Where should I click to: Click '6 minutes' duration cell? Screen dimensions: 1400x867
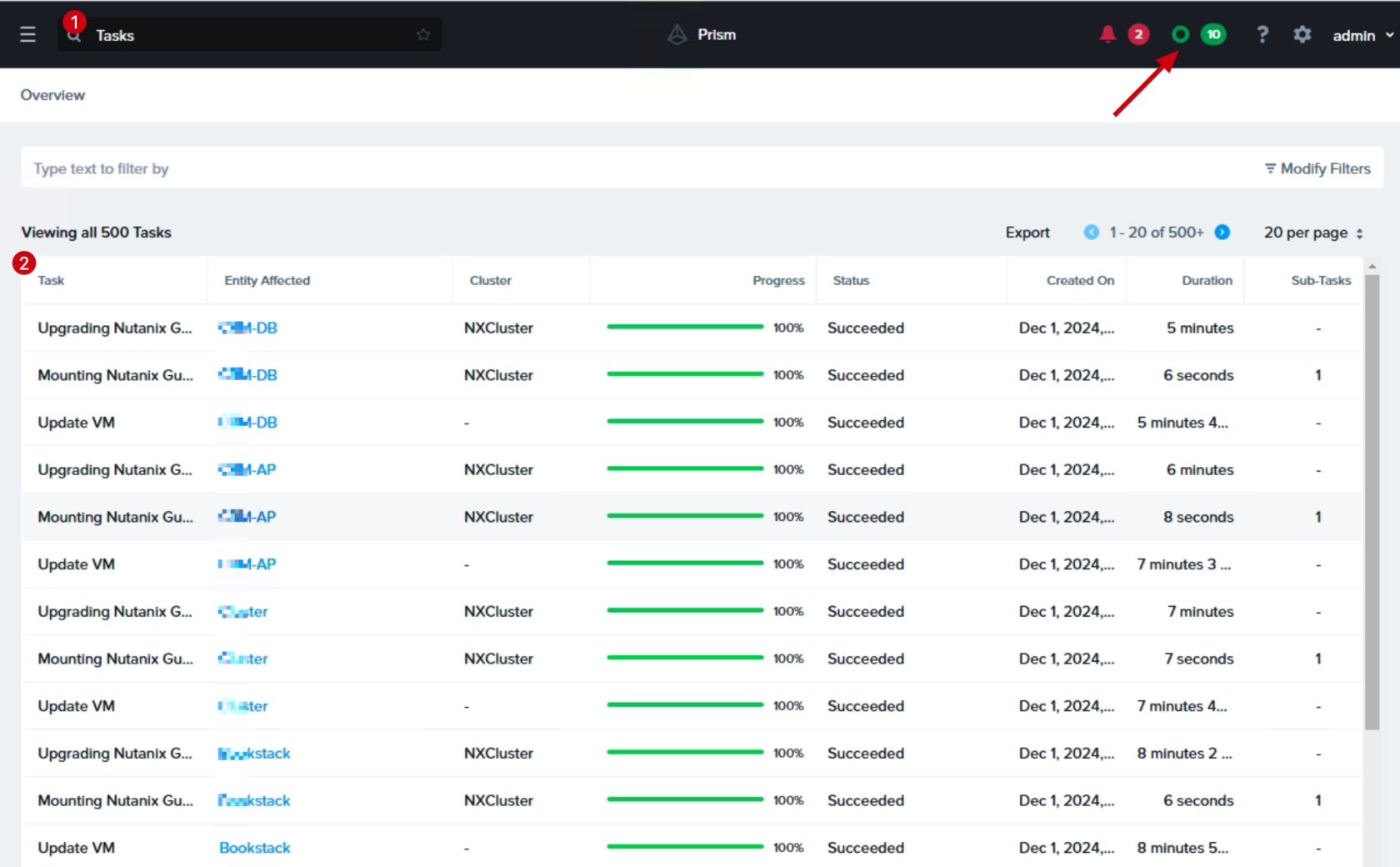1200,470
